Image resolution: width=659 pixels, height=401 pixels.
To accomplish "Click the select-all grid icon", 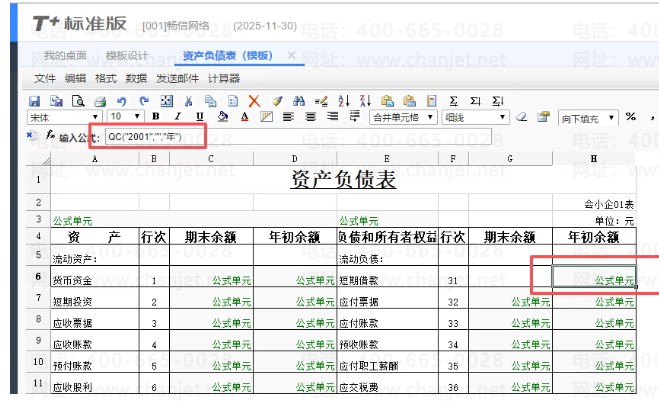I will coord(166,101).
